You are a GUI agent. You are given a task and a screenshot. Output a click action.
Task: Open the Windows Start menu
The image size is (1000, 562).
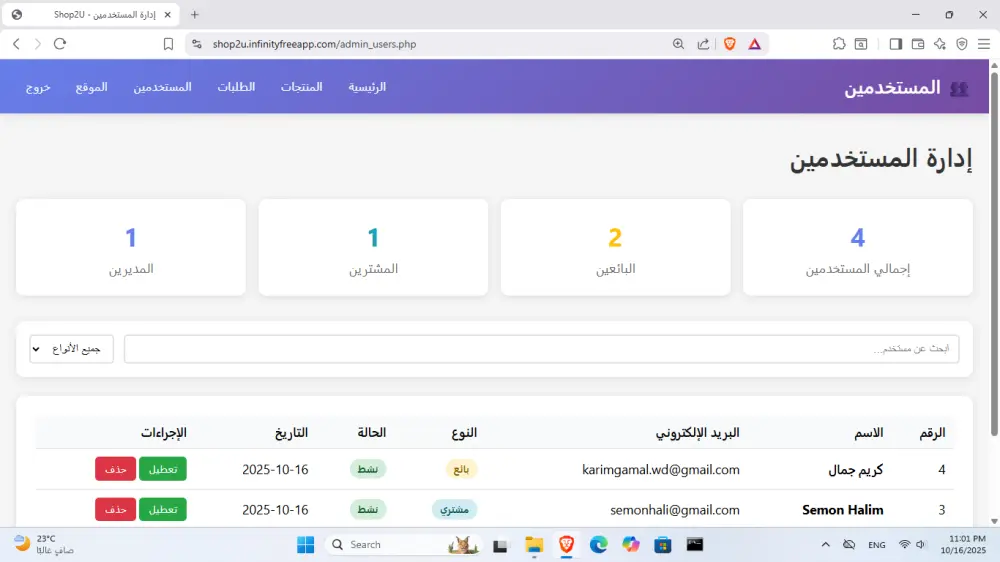pos(305,545)
